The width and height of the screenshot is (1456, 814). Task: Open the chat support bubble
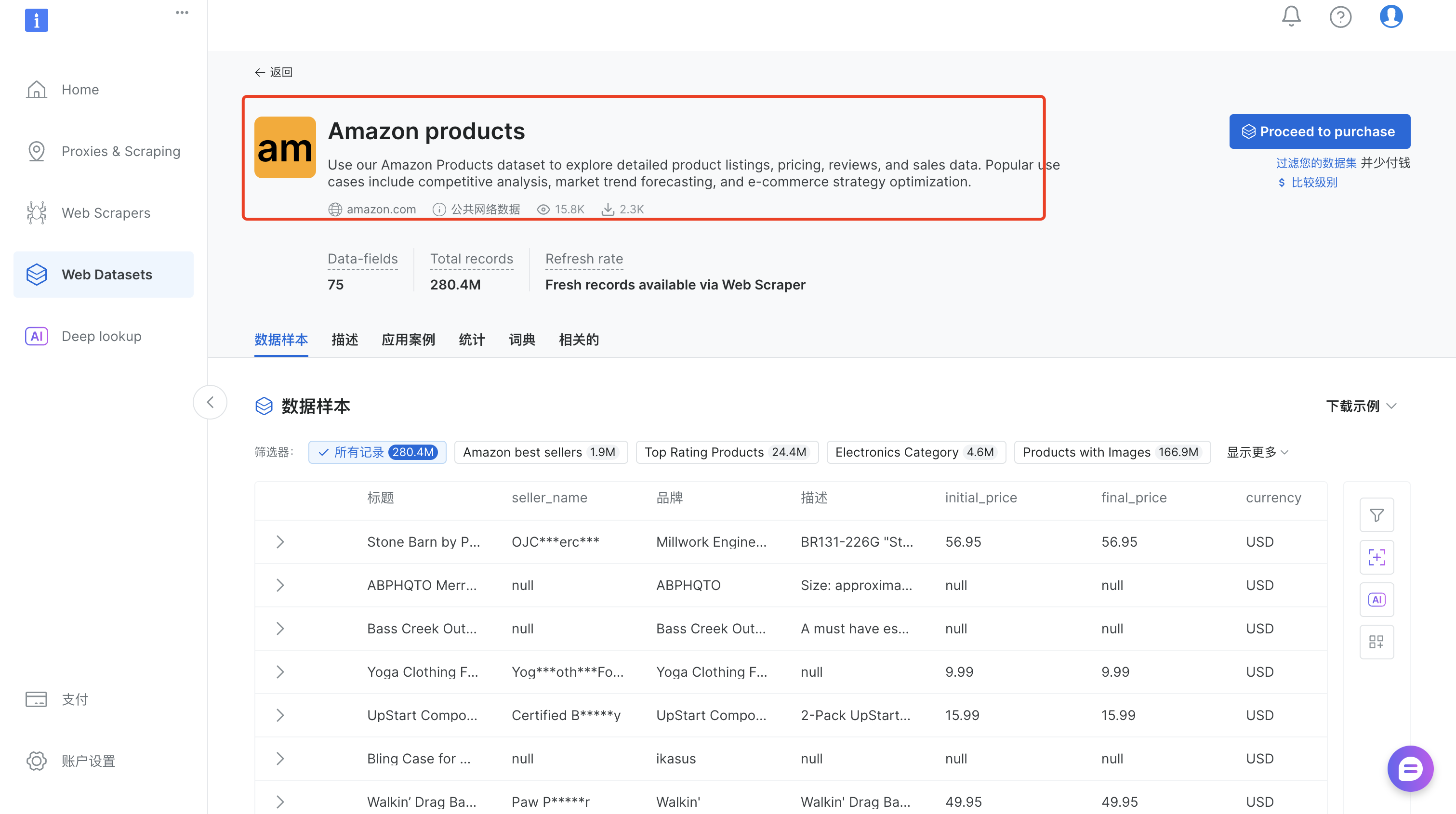click(1410, 768)
